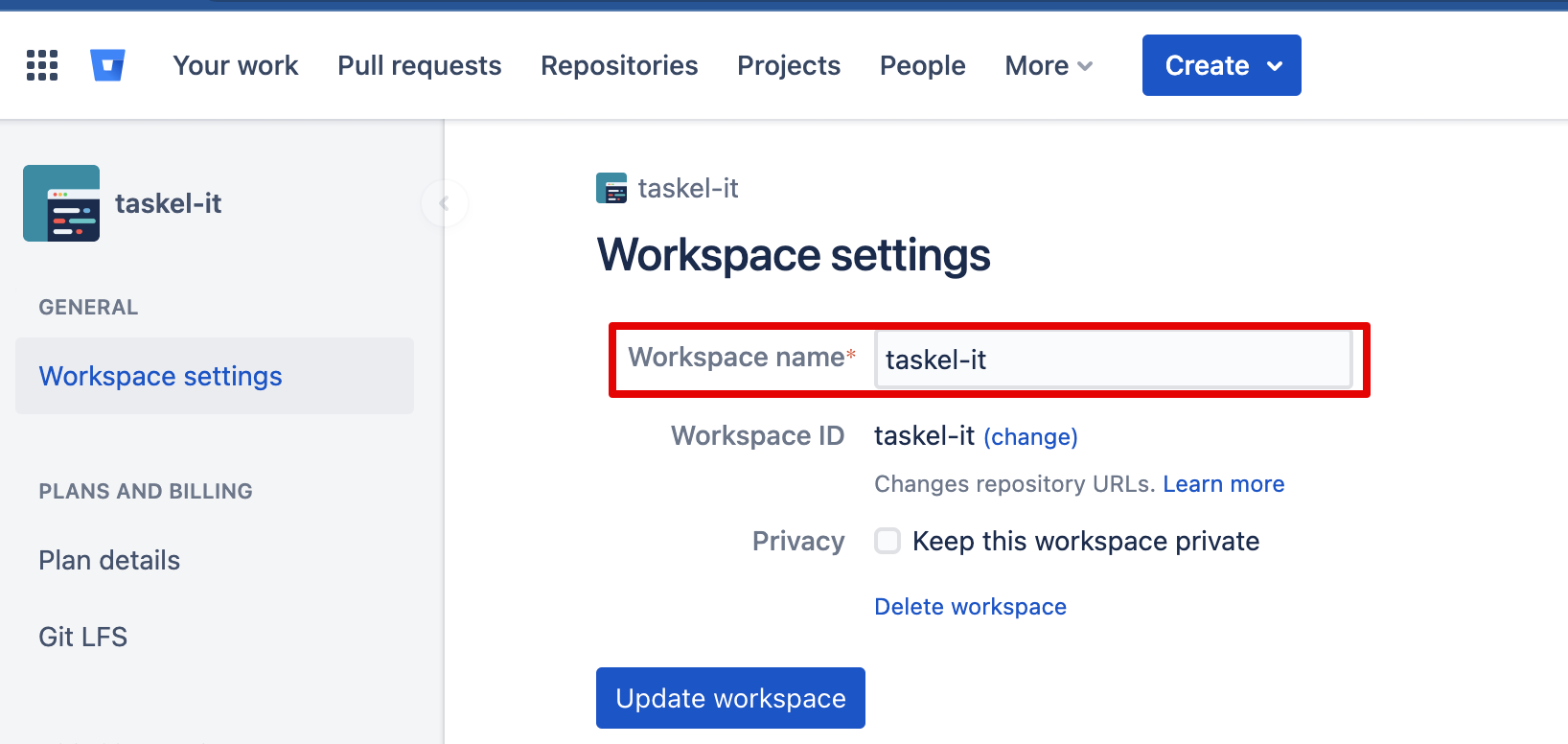Click the Bitbucket logo icon

(107, 65)
